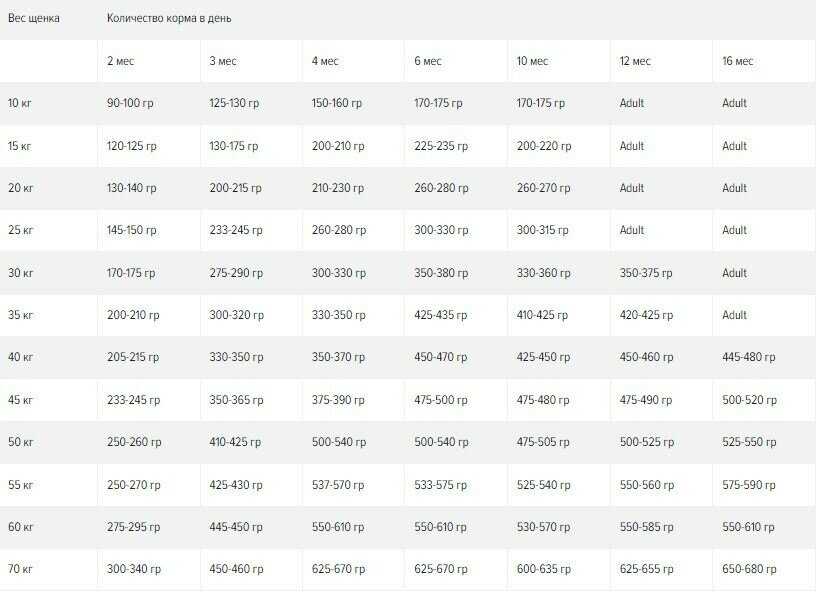The height and width of the screenshot is (592, 816).
Task: Select the "6 мес" column header
Action: [428, 61]
